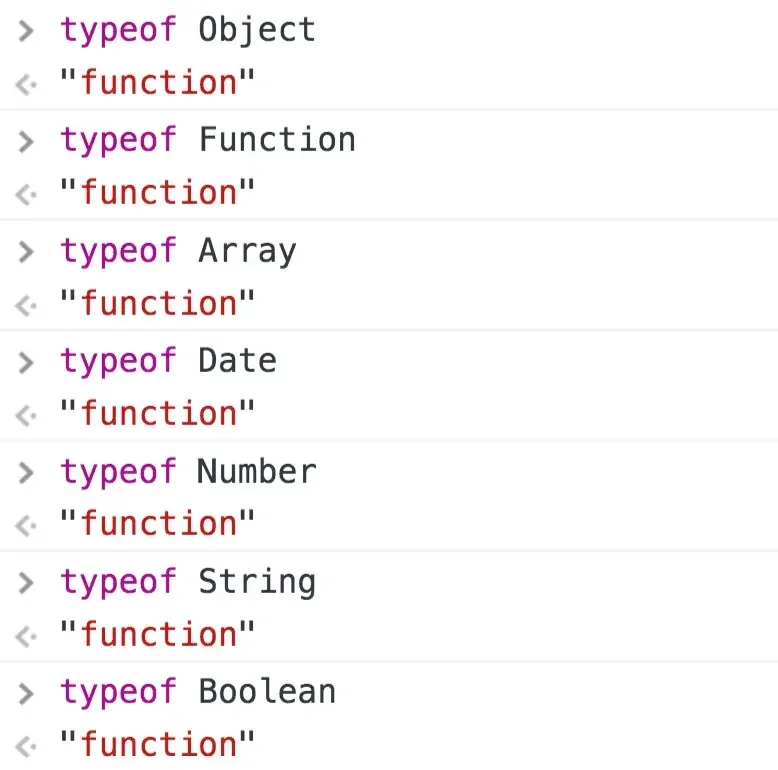Click "function" result below typeof Date

157,413
